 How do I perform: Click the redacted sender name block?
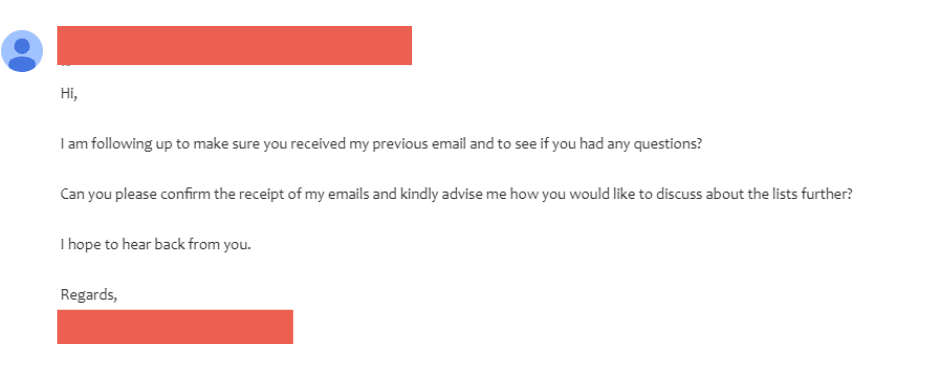coord(234,45)
